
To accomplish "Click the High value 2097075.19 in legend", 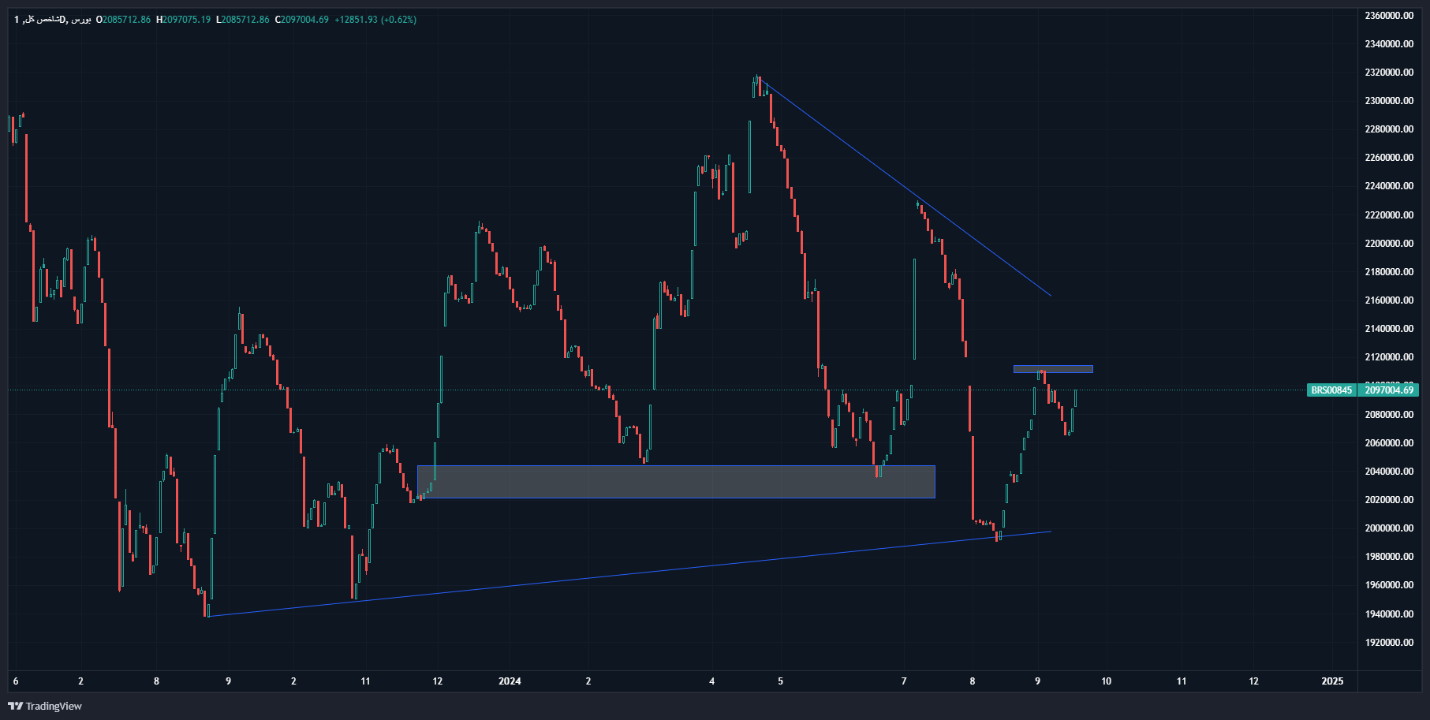I will pyautogui.click(x=186, y=20).
